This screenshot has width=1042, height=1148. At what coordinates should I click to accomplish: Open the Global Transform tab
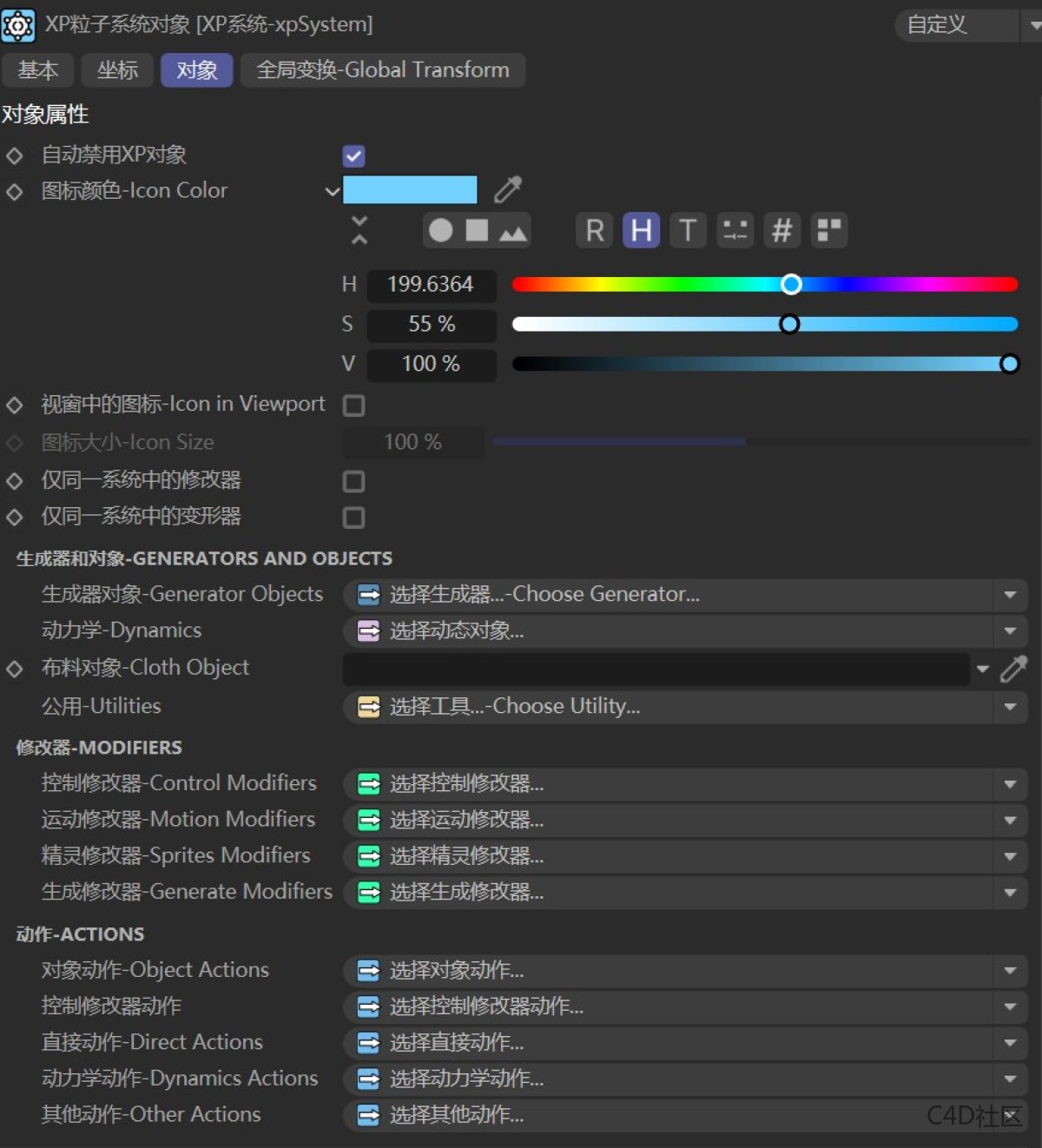click(382, 70)
